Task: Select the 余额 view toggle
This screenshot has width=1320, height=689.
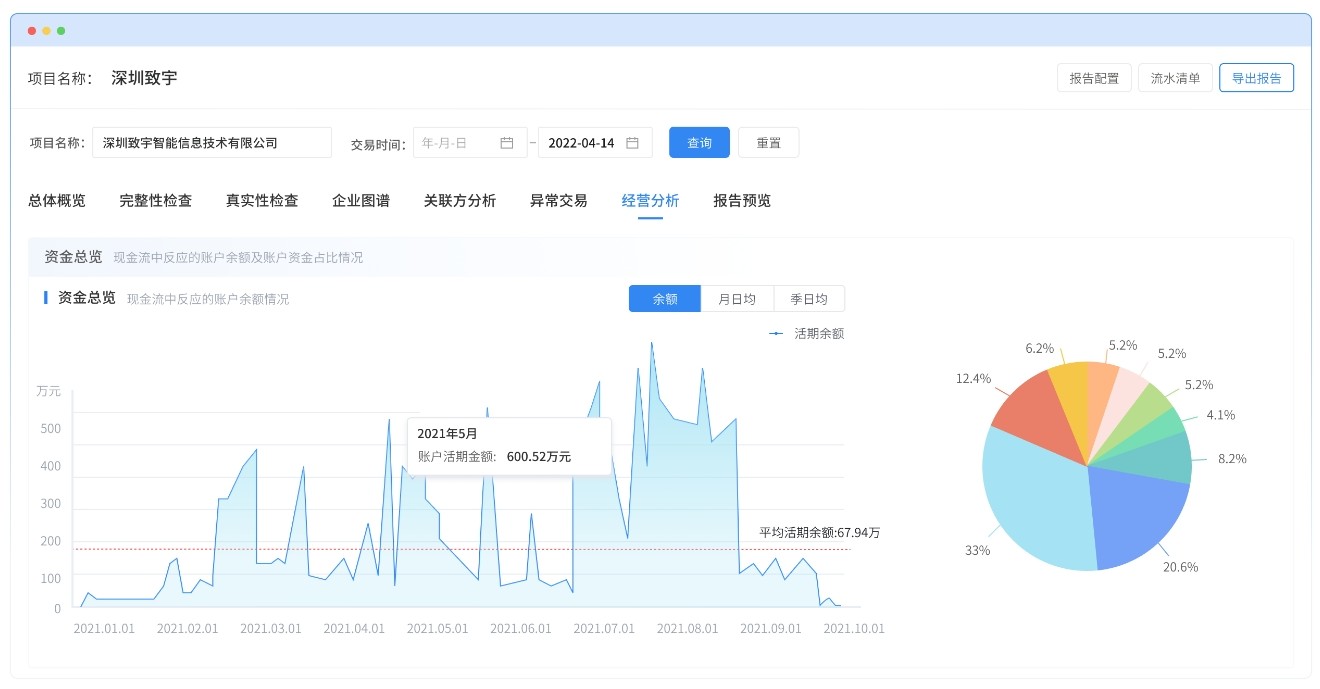Action: coord(665,299)
